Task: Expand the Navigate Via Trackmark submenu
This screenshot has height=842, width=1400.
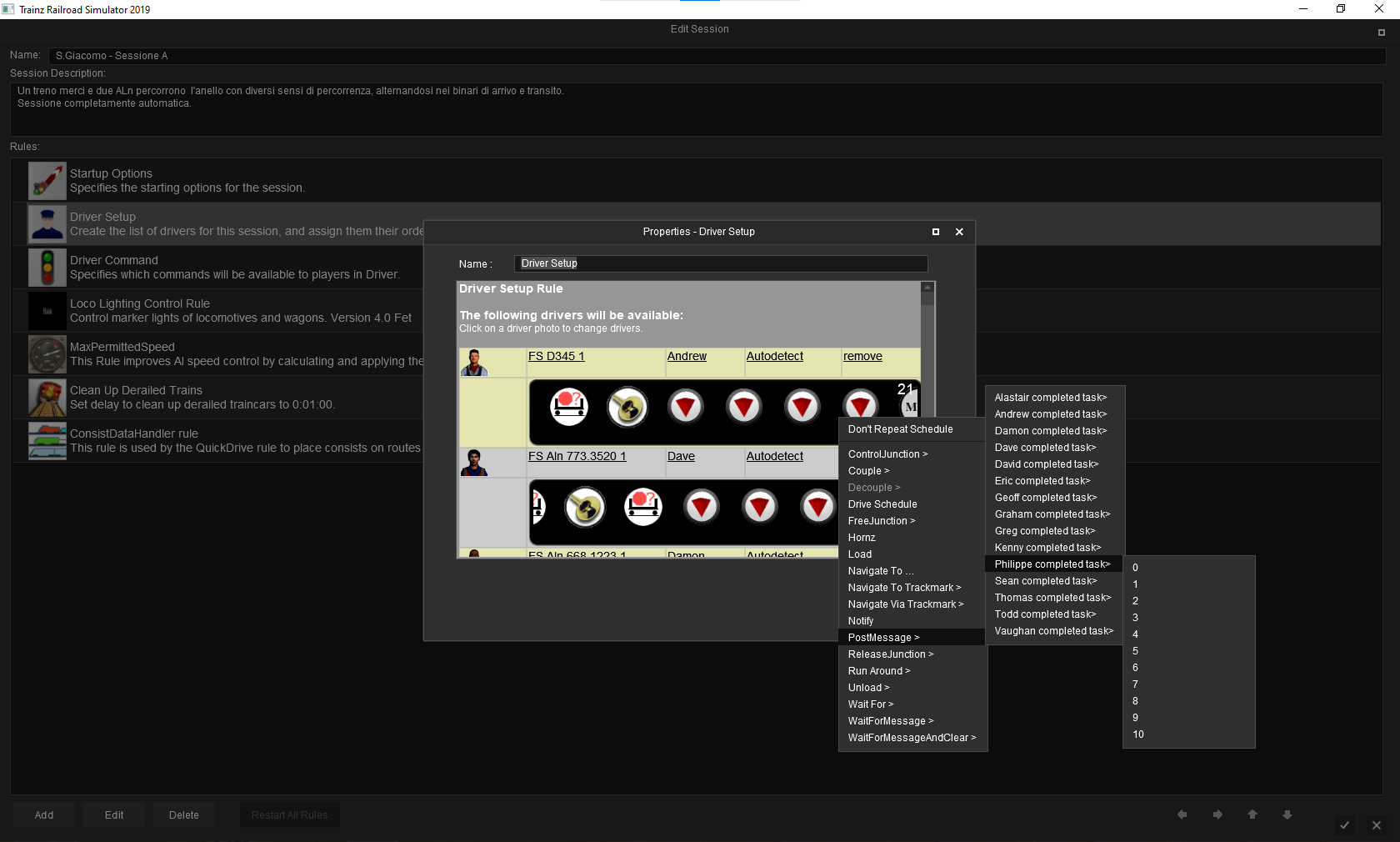Action: pos(906,604)
